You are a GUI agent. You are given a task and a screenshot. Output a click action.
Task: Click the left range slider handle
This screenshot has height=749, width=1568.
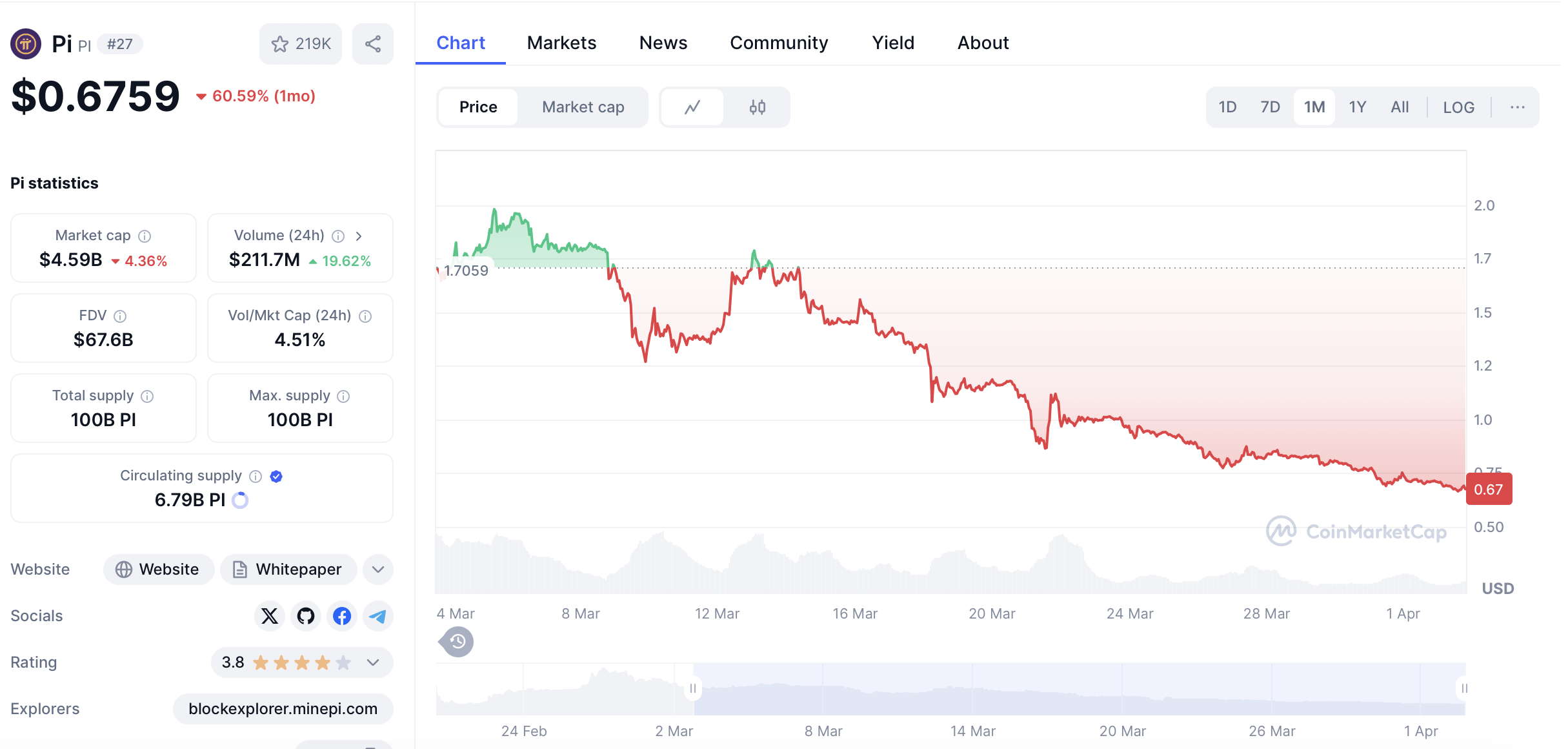[693, 688]
